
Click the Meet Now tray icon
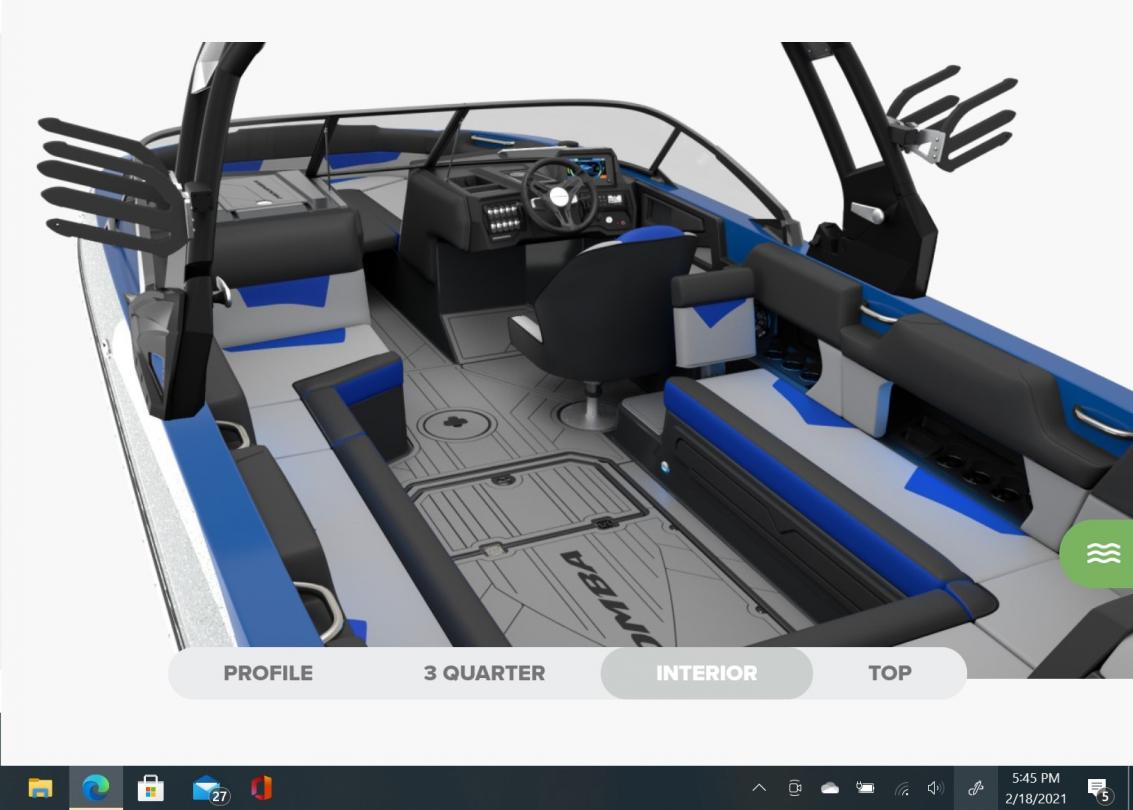795,788
